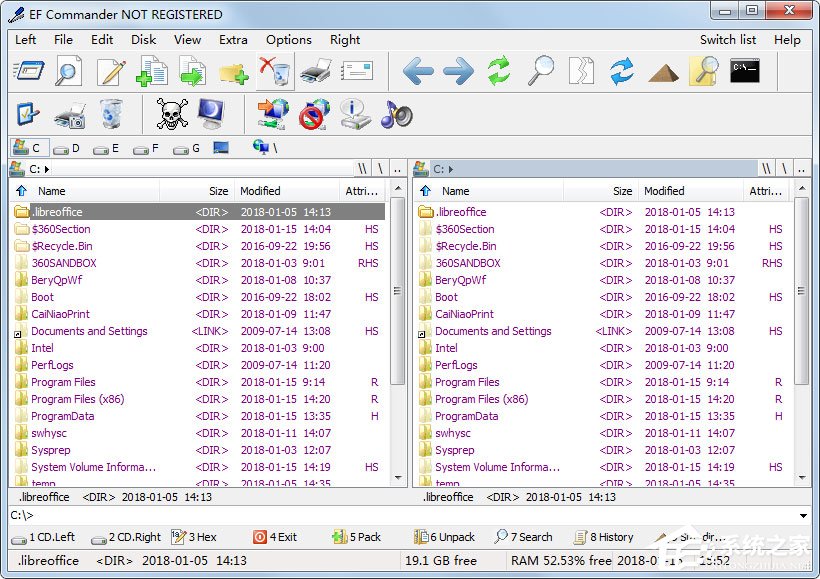Click the printer icon in toolbar

click(x=315, y=71)
